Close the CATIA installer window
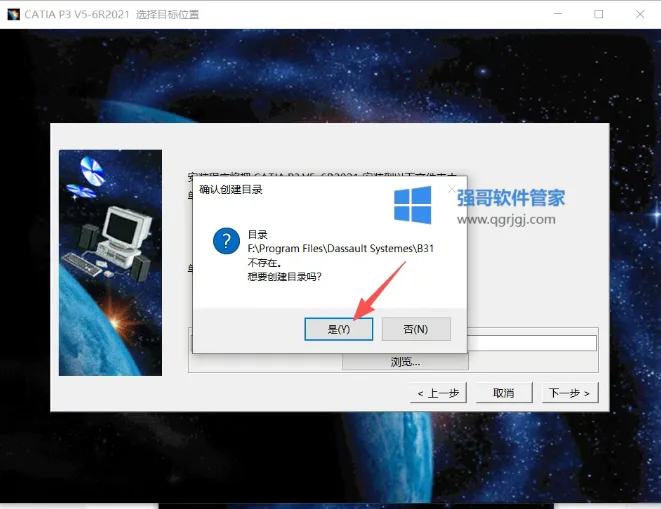661x509 pixels. tap(640, 14)
